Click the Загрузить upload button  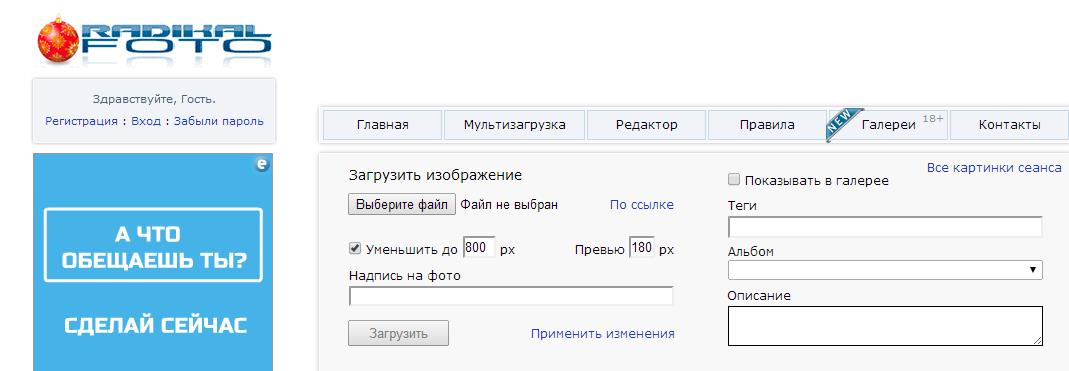coord(399,333)
